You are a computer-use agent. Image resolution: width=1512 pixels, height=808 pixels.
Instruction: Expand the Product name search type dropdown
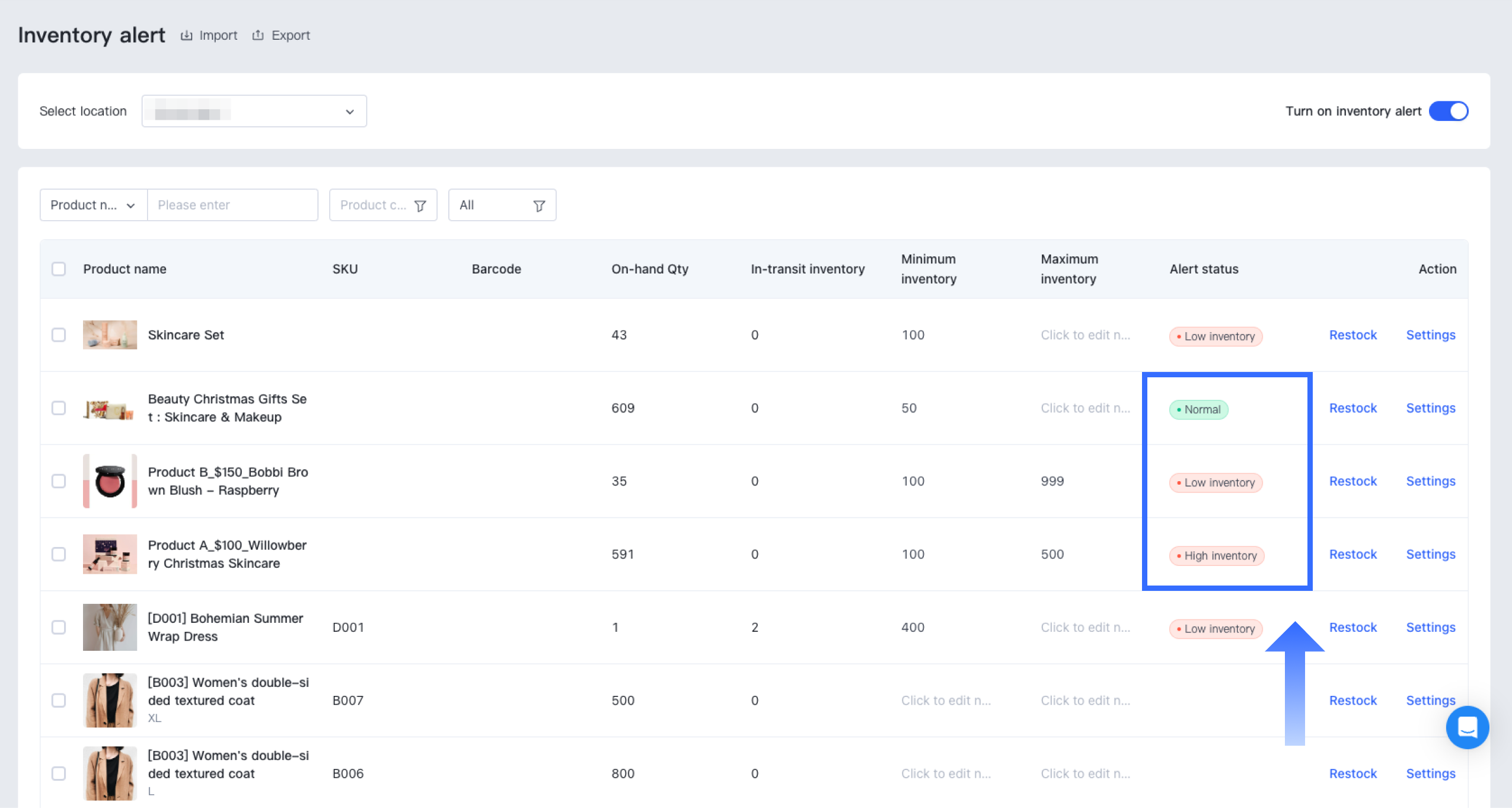[x=93, y=205]
